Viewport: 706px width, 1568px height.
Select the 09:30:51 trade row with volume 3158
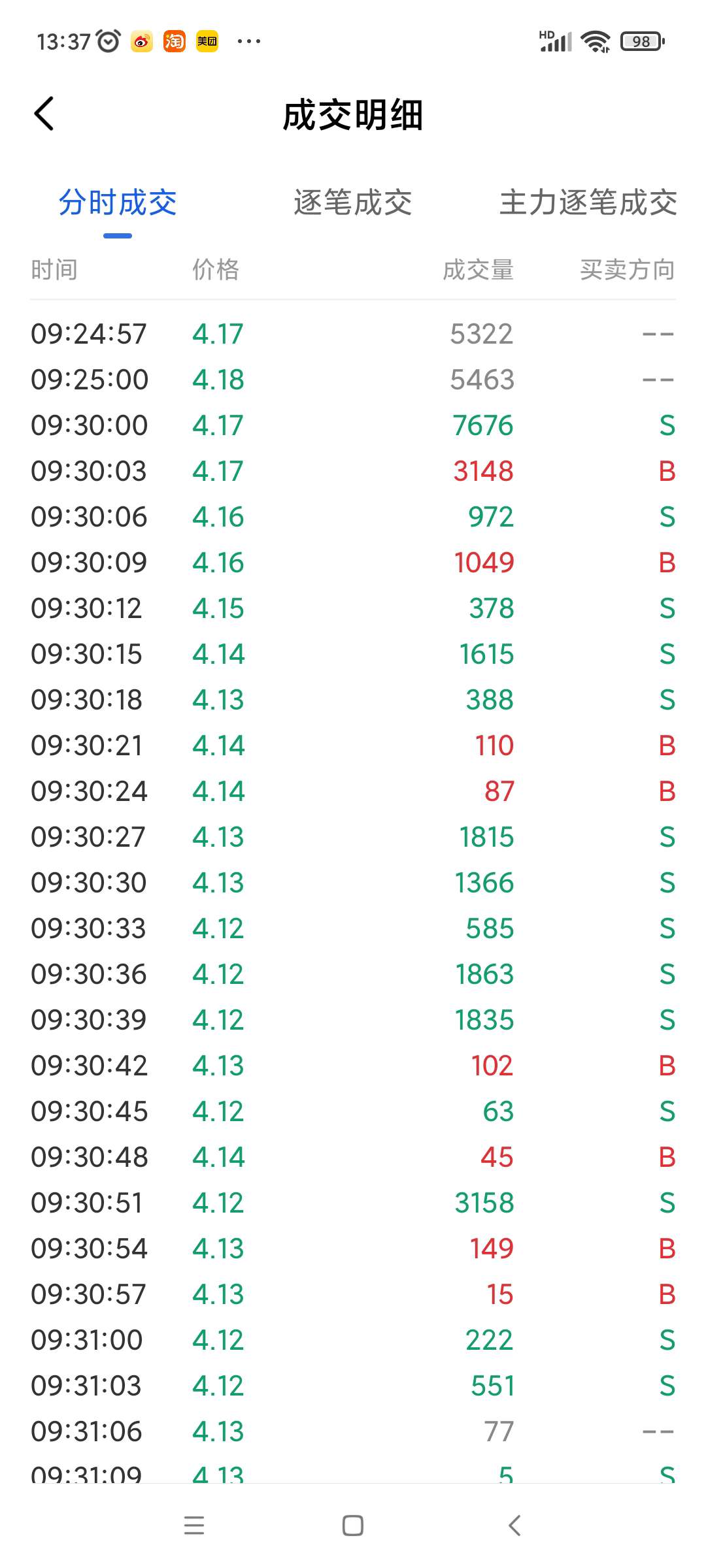point(353,1203)
